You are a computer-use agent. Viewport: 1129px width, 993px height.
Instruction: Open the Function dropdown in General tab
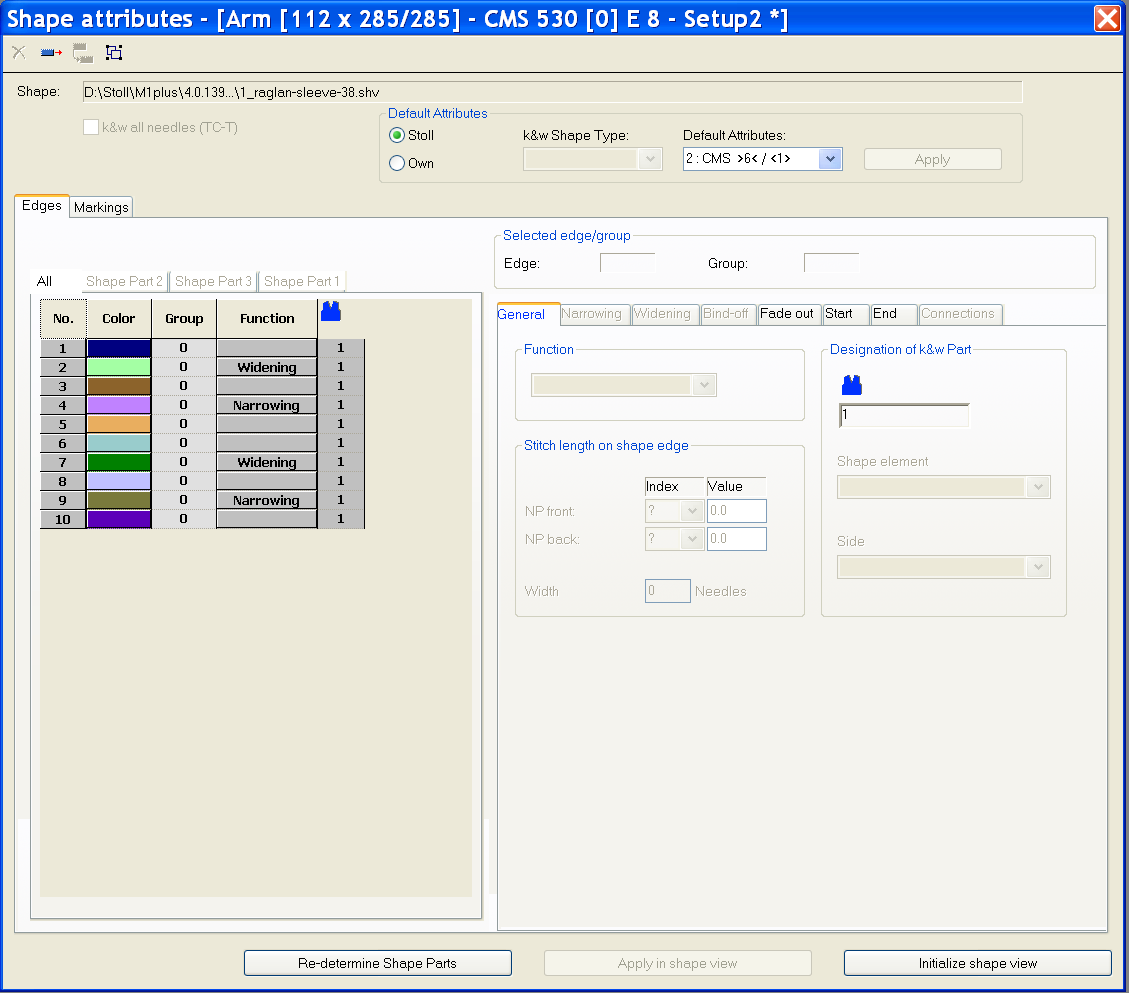(706, 385)
